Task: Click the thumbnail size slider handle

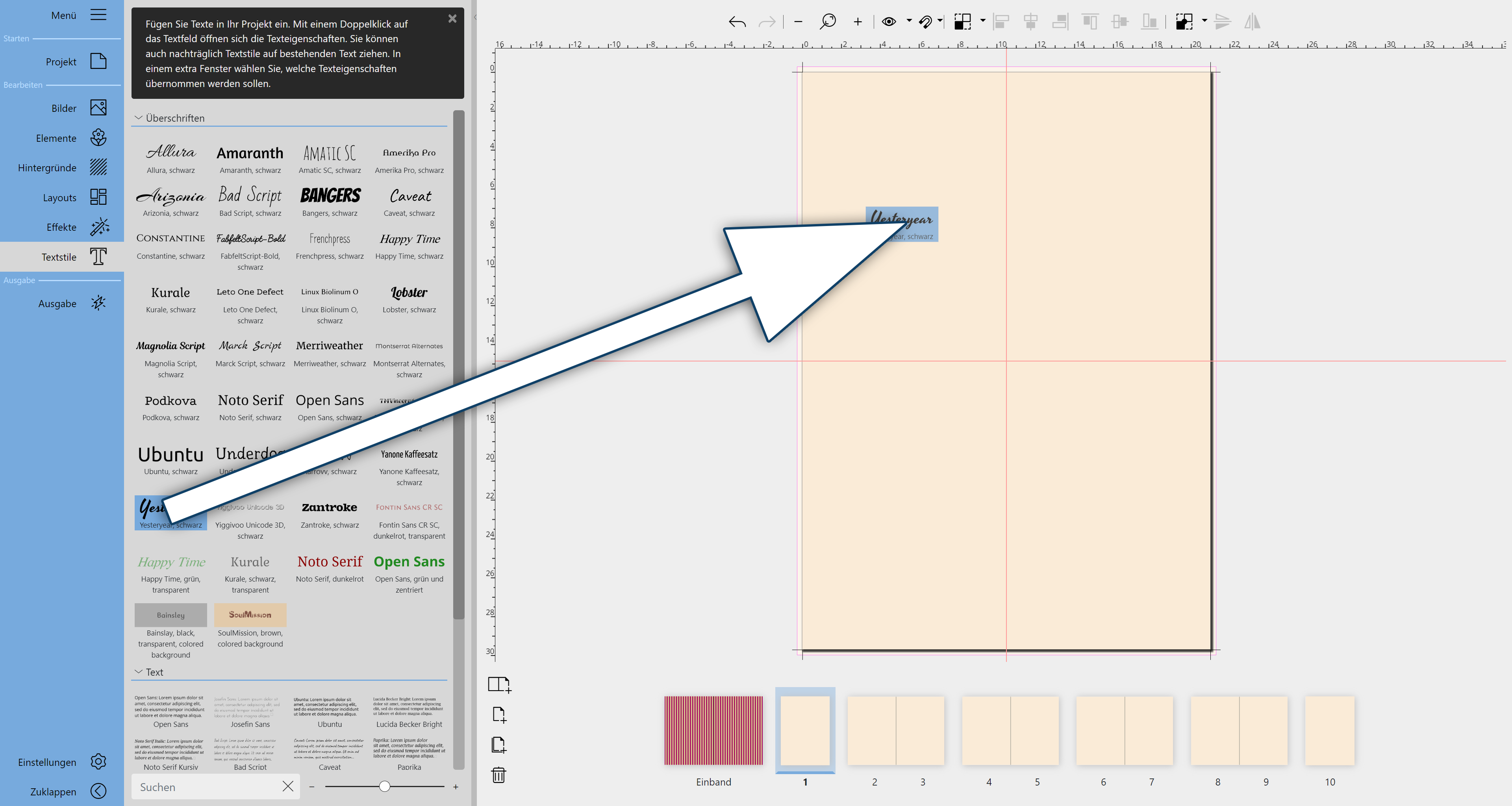Action: [384, 787]
